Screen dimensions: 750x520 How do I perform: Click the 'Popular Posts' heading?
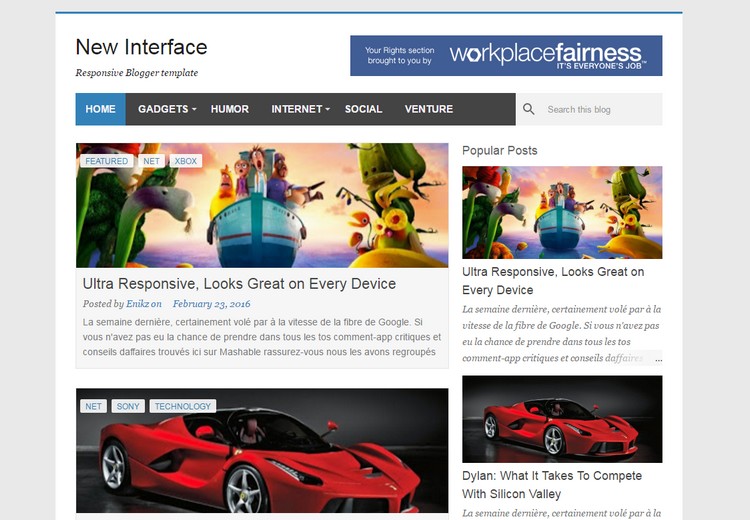pyautogui.click(x=499, y=151)
